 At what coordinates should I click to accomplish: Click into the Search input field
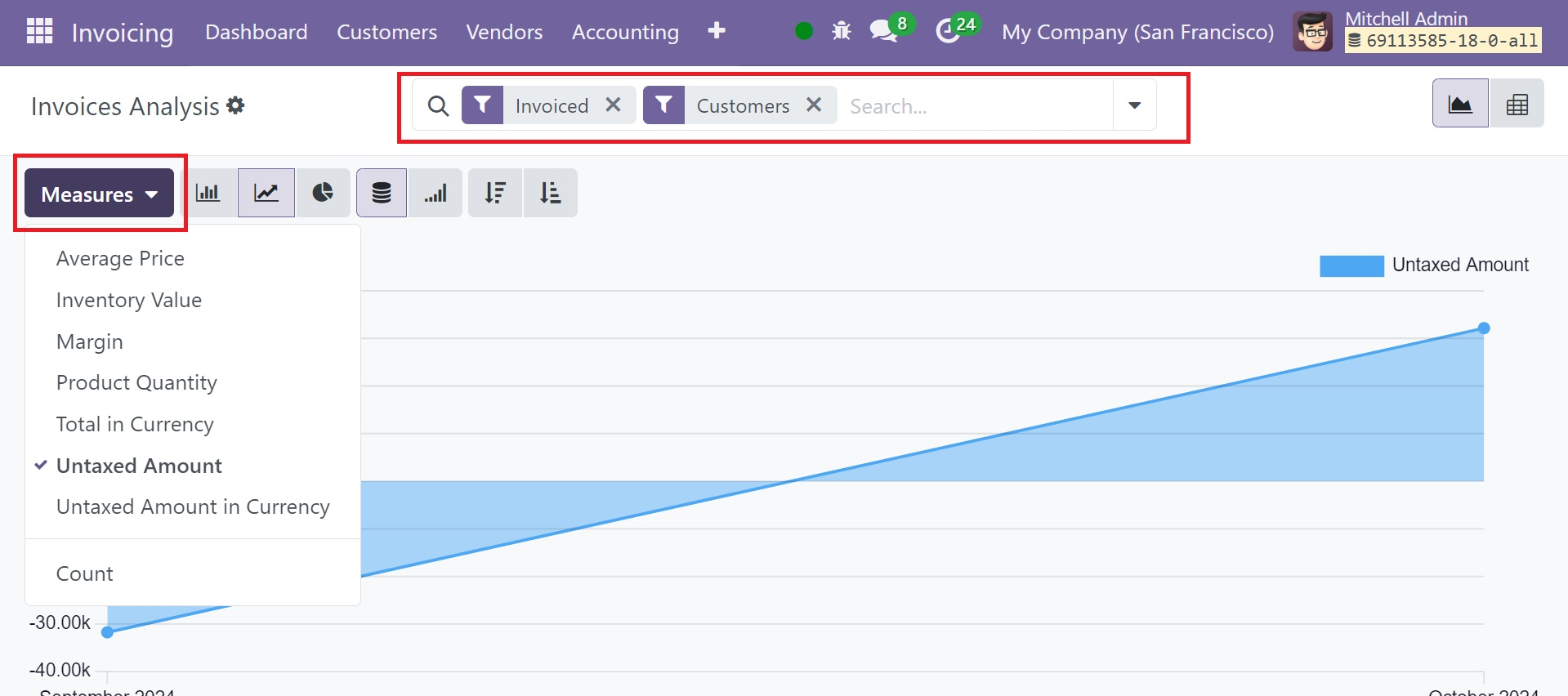tap(976, 106)
